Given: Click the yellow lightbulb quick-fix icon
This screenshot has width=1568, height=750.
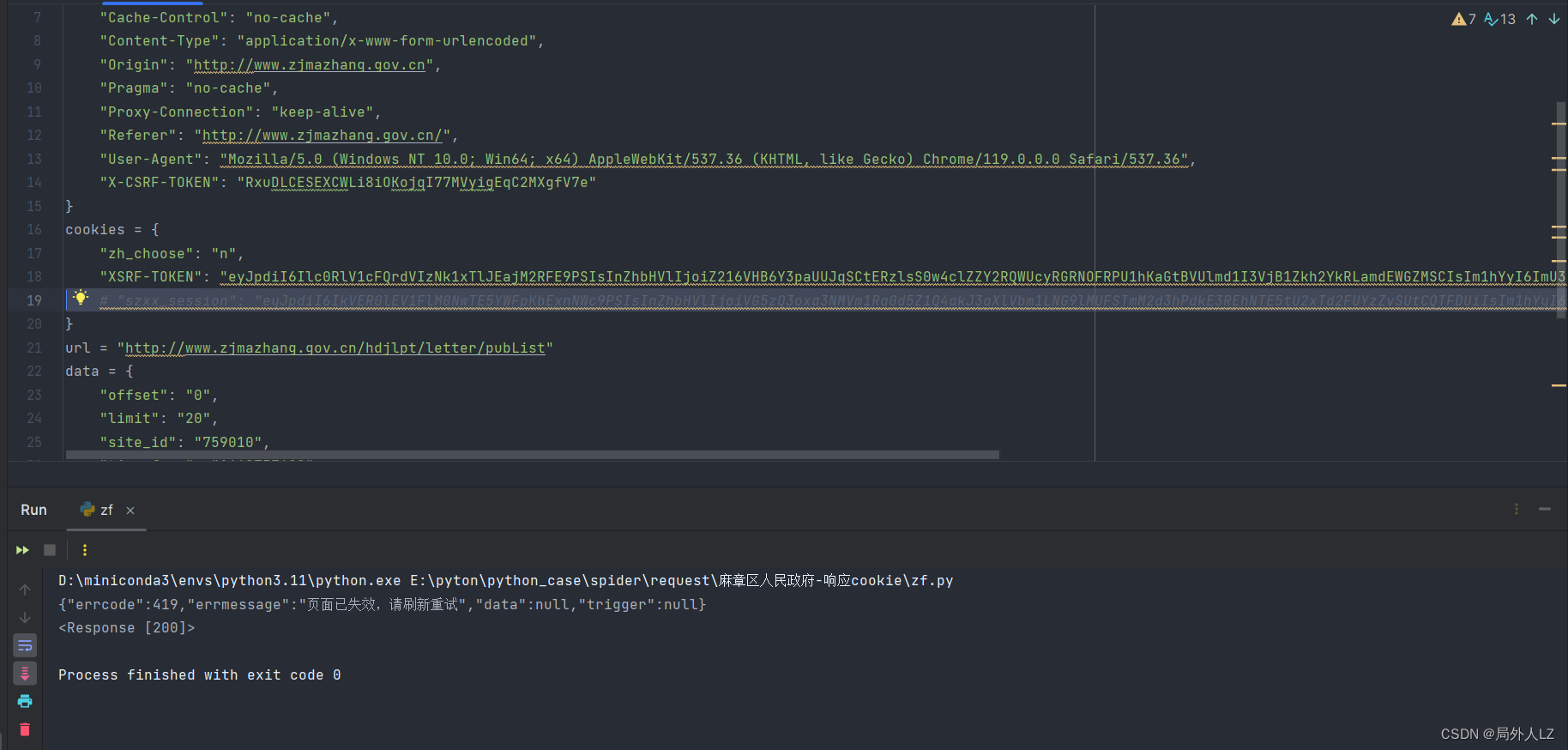Looking at the screenshot, I should tap(81, 298).
